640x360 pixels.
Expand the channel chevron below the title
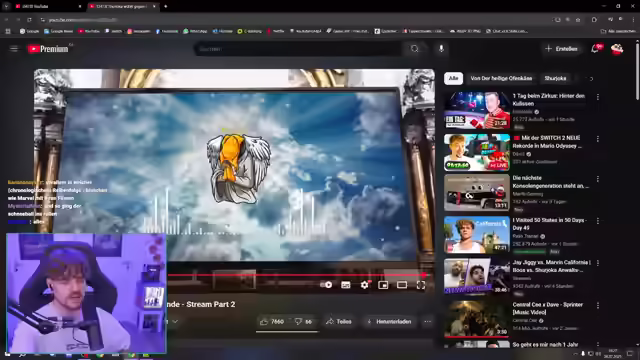pos(175,322)
